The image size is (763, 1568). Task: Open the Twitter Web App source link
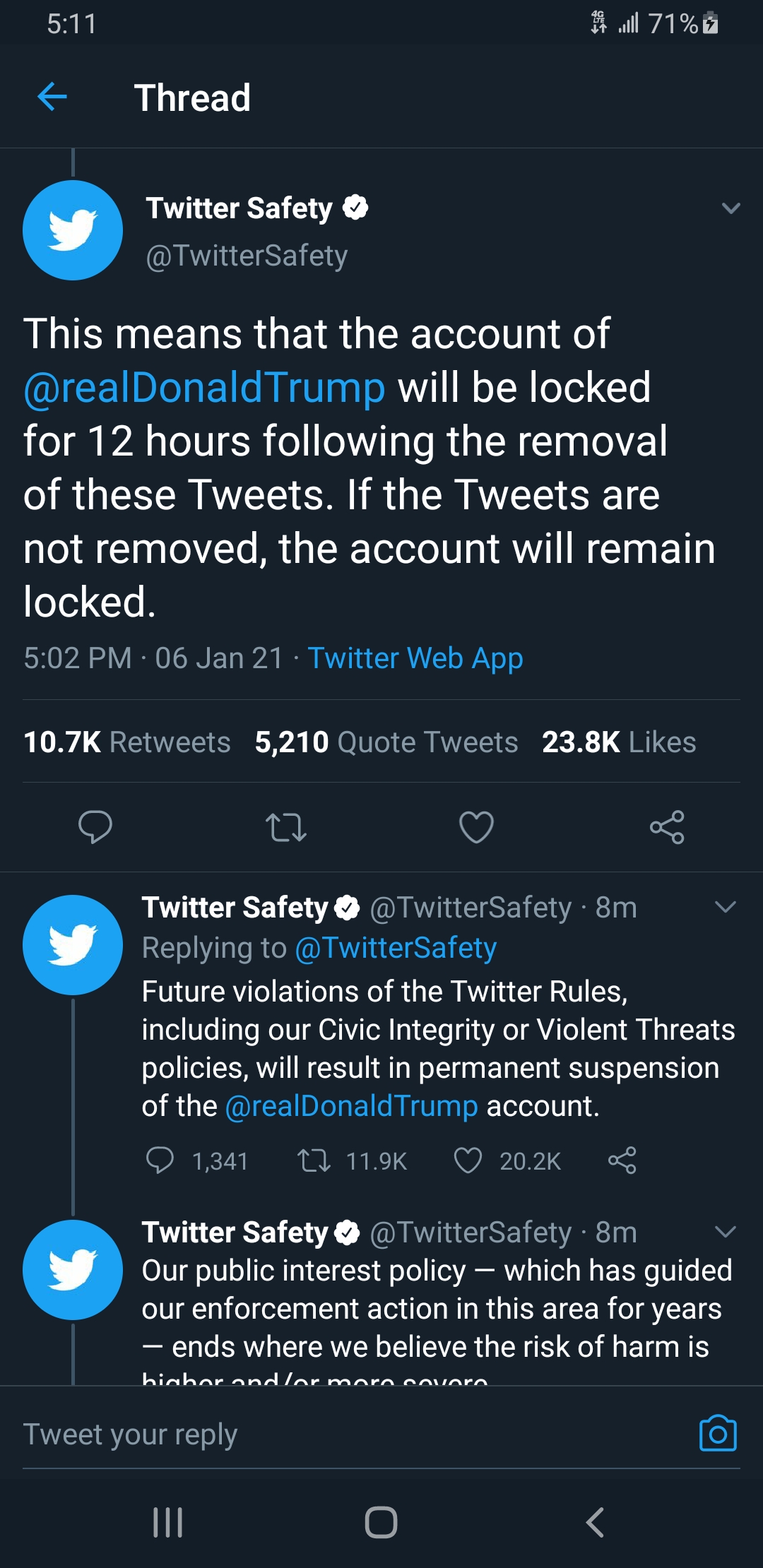click(415, 658)
